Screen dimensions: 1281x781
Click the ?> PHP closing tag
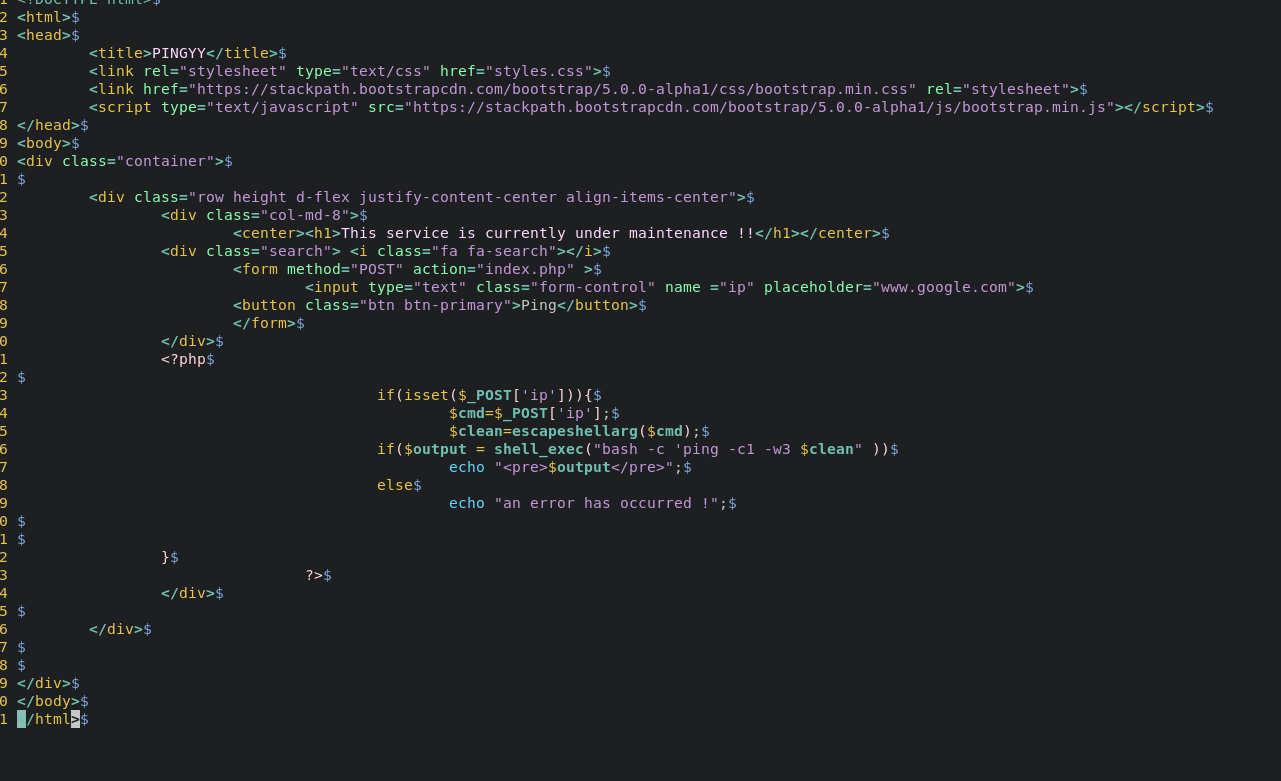pos(314,575)
